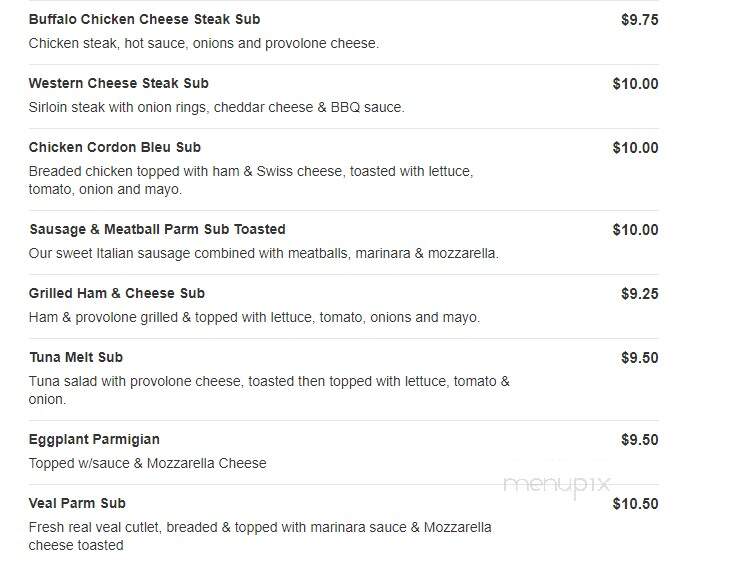Click the menupix watermark logo
The width and height of the screenshot is (736, 567).
[556, 485]
